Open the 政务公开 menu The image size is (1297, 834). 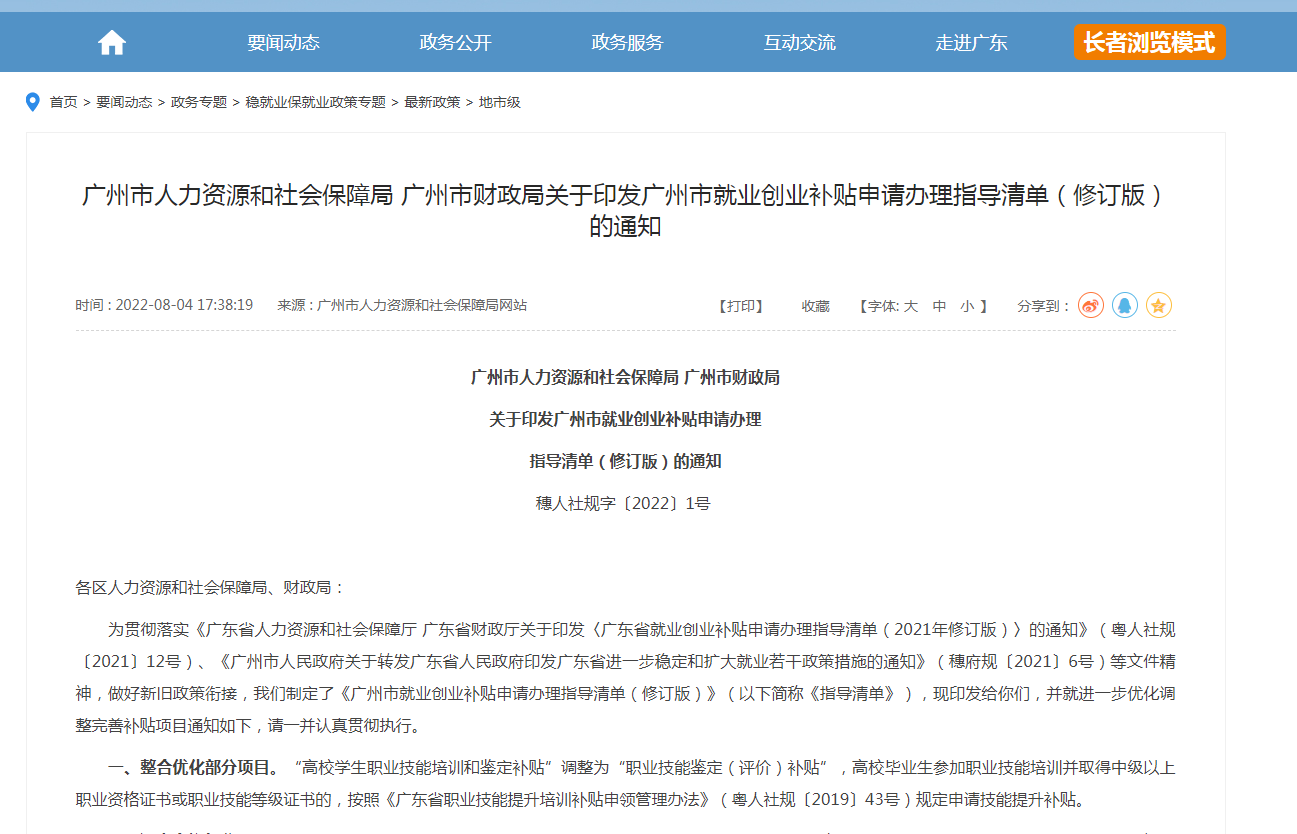[456, 42]
